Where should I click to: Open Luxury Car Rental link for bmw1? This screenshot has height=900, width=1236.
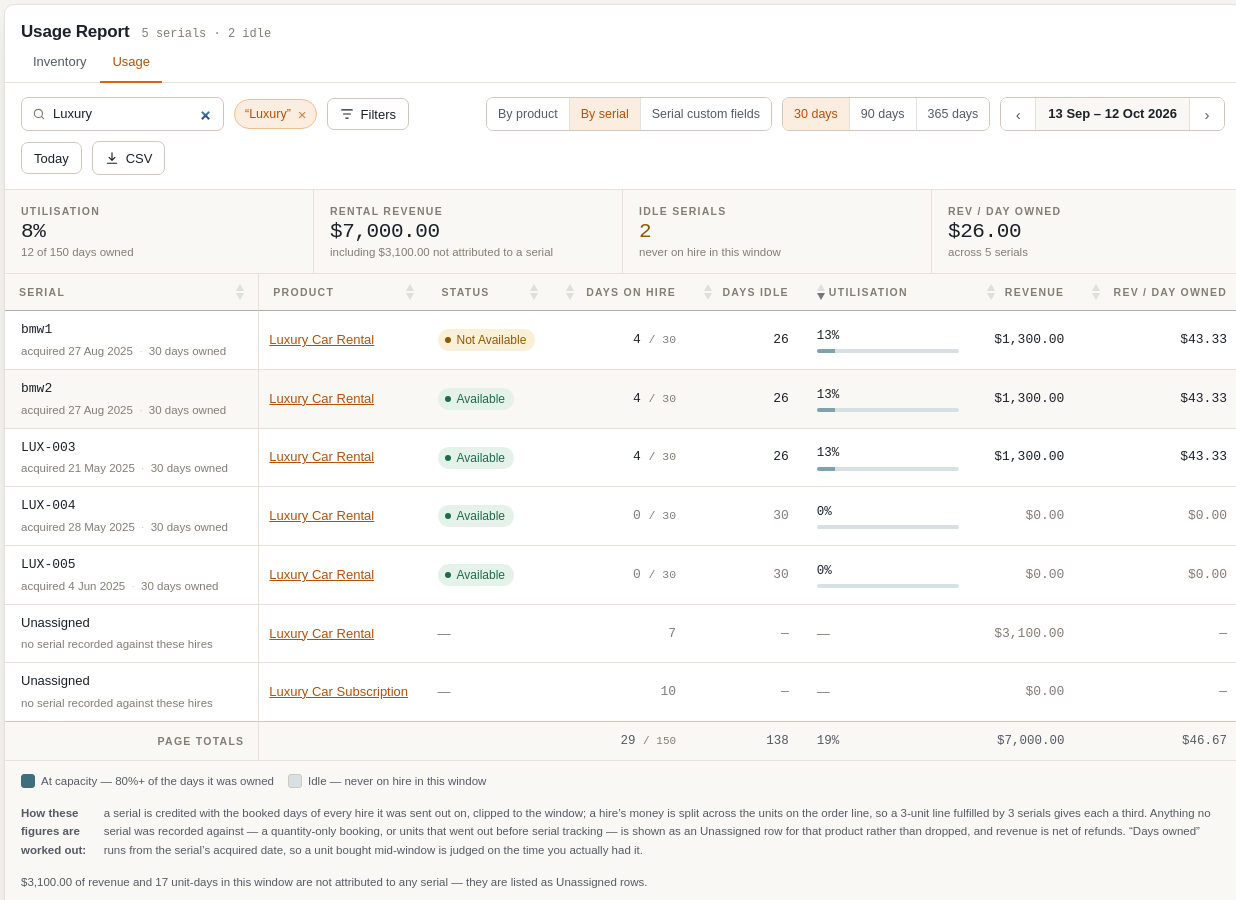point(321,340)
